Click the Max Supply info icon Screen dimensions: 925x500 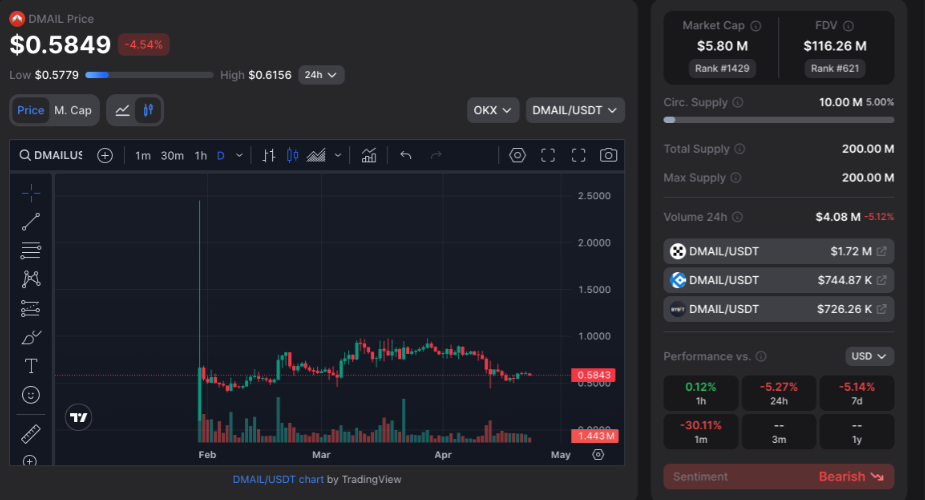pyautogui.click(x=736, y=177)
